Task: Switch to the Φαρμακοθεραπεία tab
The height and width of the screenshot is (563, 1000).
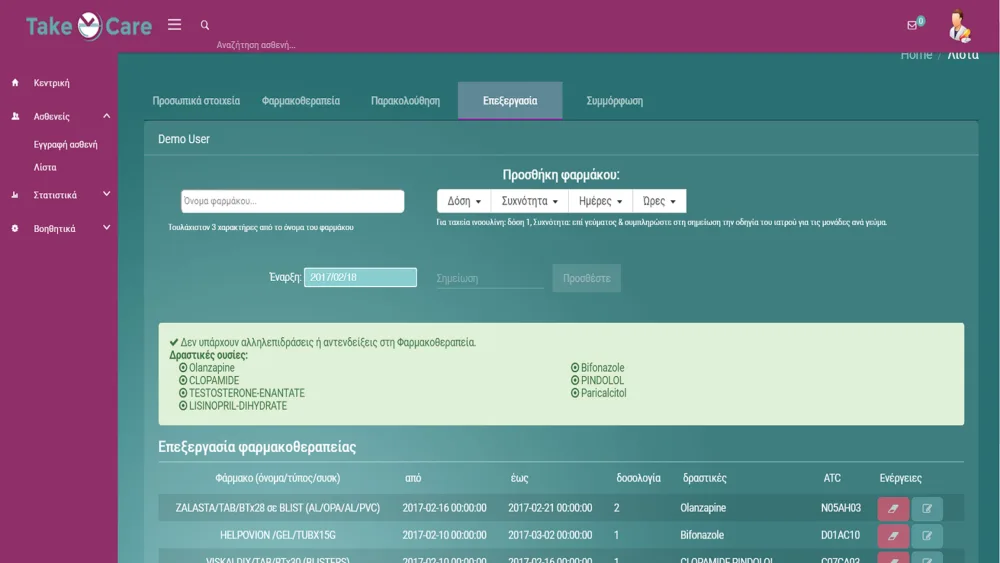Action: tap(300, 101)
